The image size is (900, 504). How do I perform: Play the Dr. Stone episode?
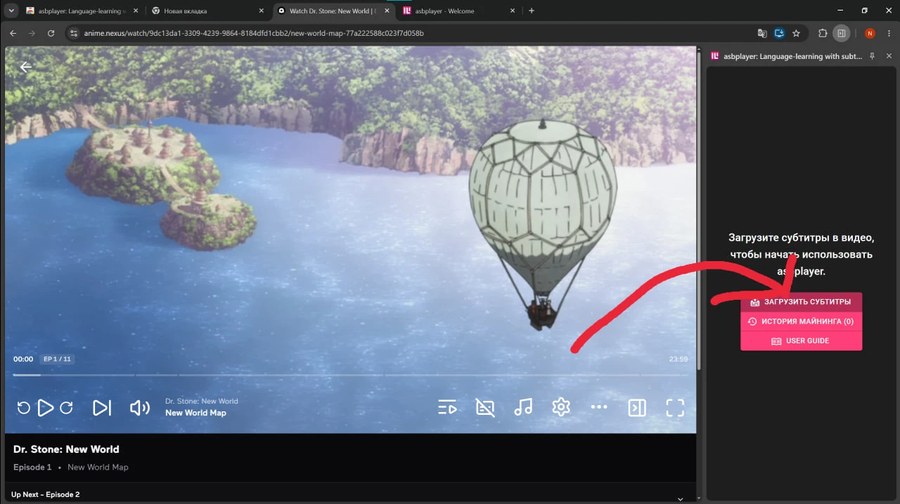[x=45, y=408]
